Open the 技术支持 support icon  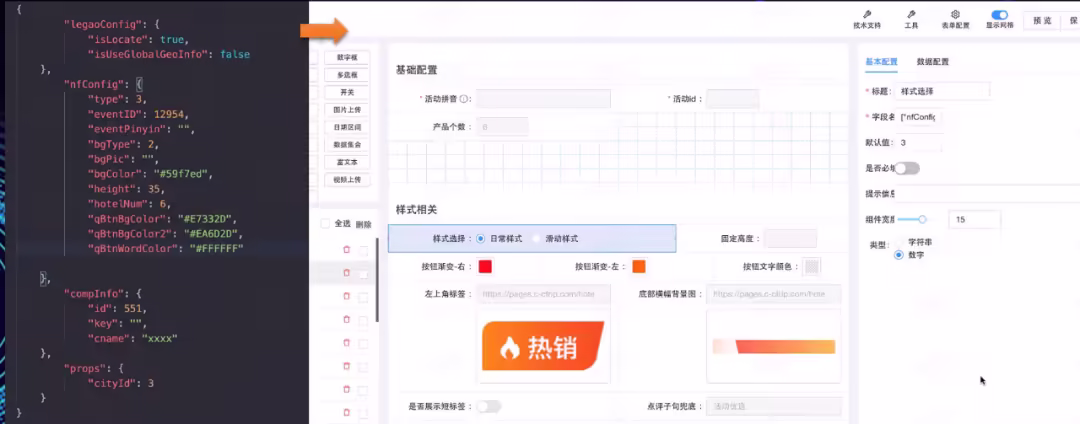point(866,14)
